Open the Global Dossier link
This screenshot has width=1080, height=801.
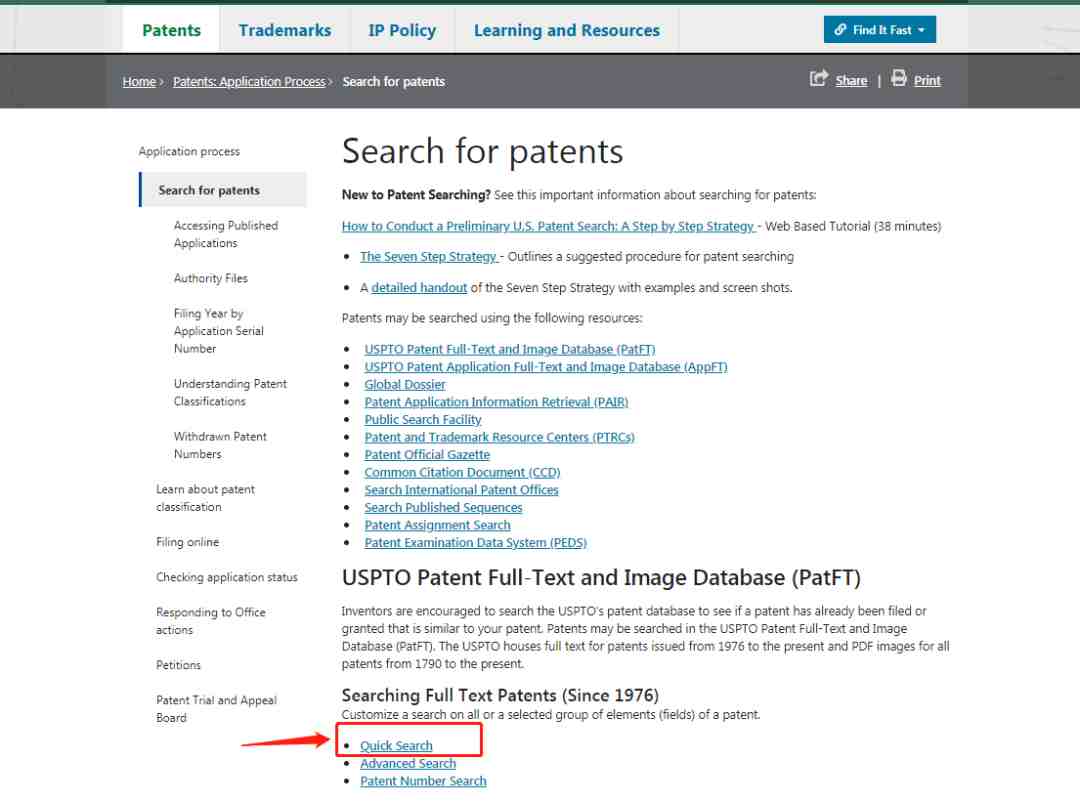click(x=404, y=384)
